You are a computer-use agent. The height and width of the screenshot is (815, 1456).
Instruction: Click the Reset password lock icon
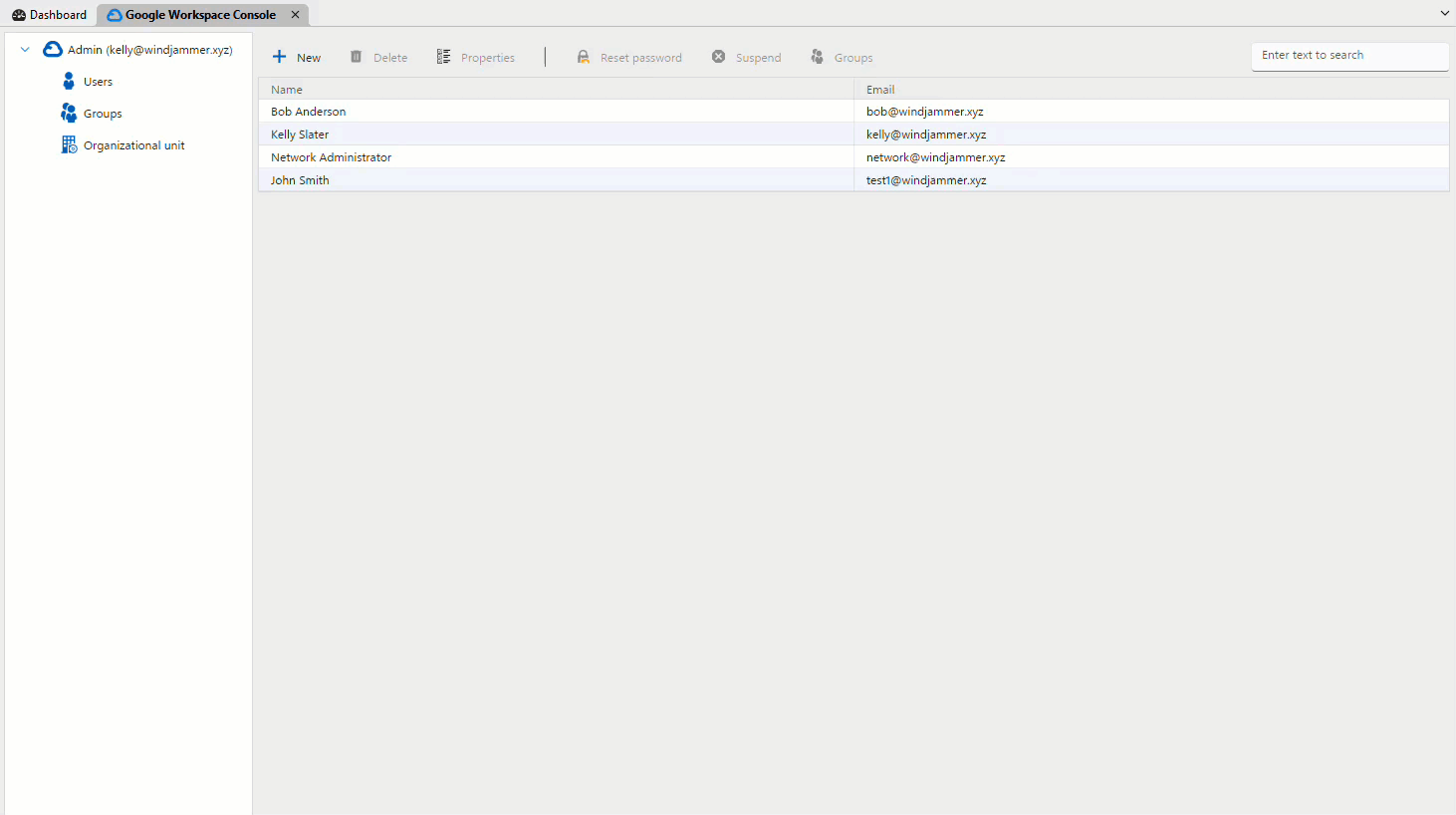pyautogui.click(x=584, y=57)
